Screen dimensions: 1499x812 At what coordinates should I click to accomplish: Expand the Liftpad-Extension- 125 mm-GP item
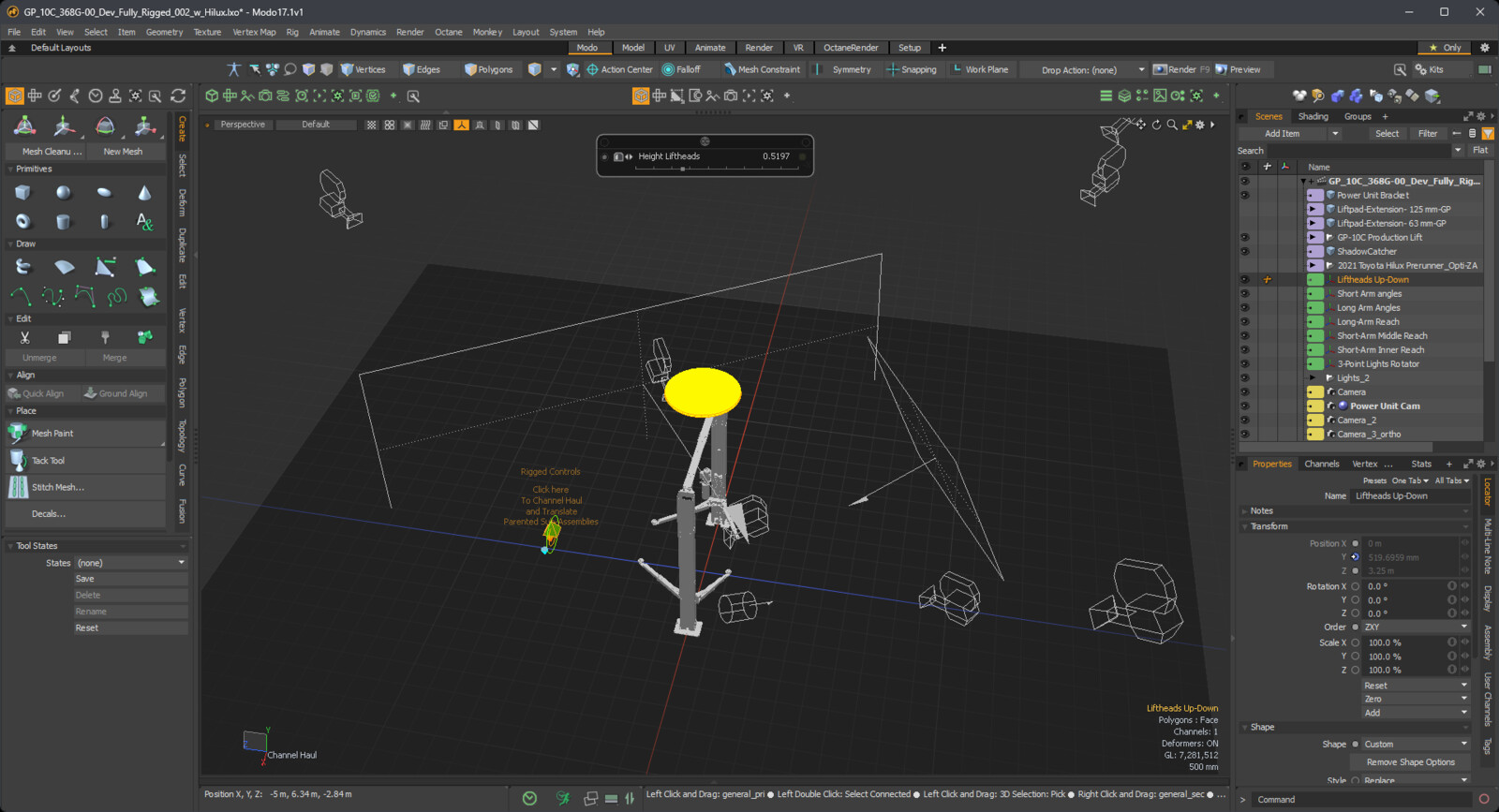pos(1313,209)
